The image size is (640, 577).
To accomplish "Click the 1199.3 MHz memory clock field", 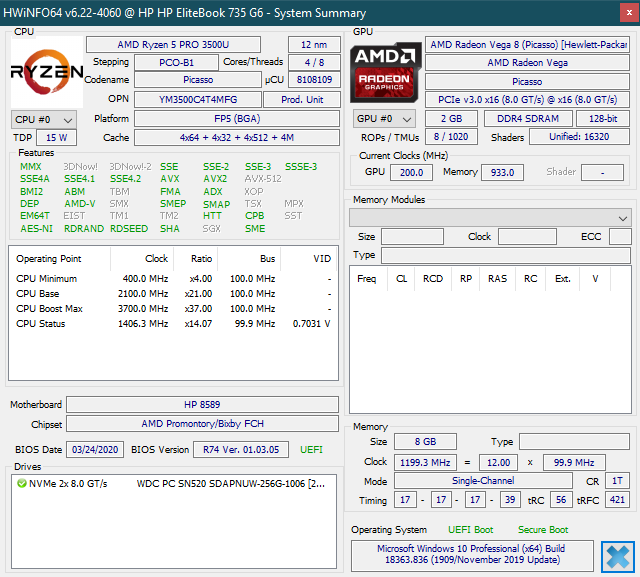I will click(x=425, y=463).
